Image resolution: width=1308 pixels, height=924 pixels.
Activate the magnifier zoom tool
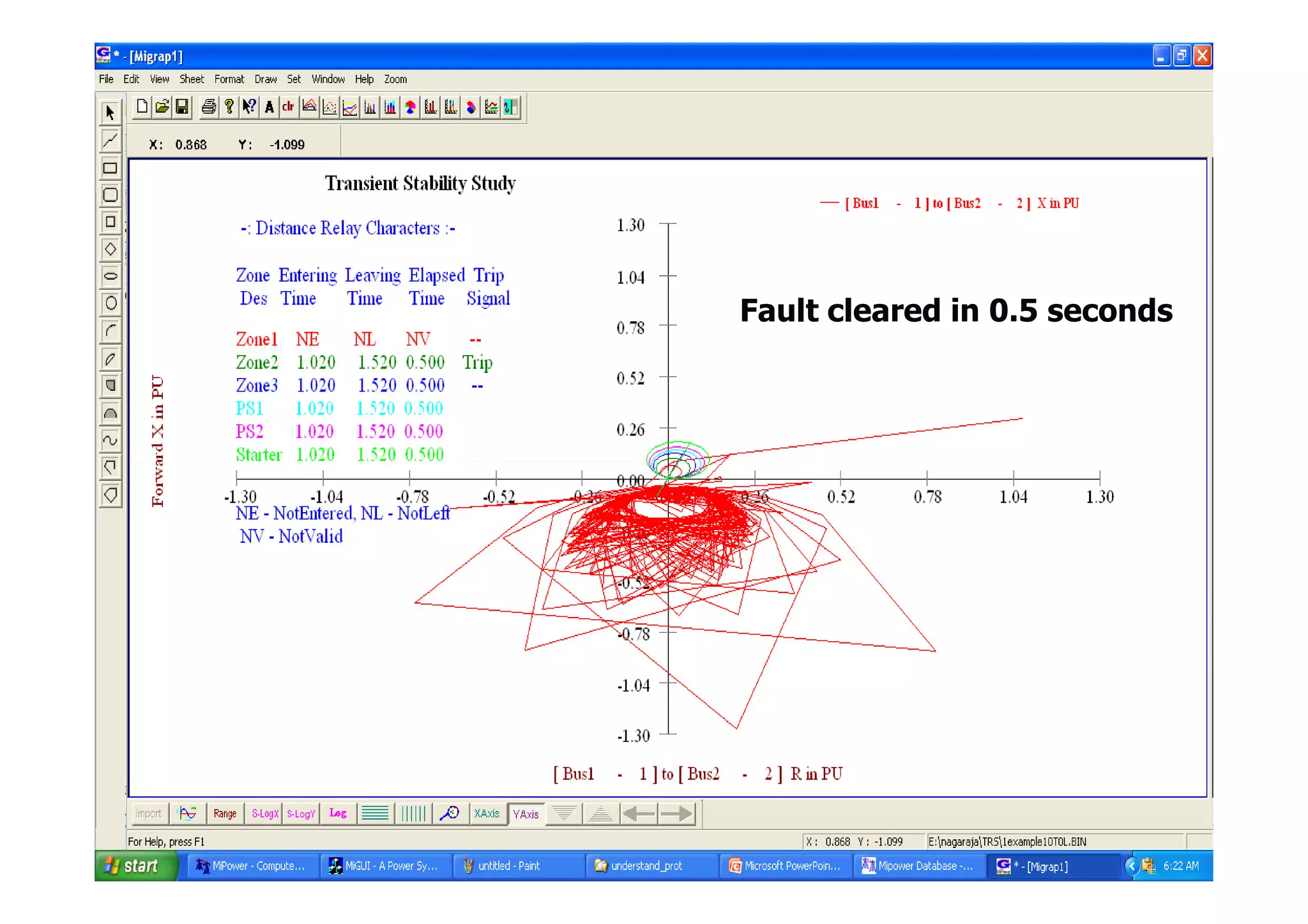click(450, 814)
